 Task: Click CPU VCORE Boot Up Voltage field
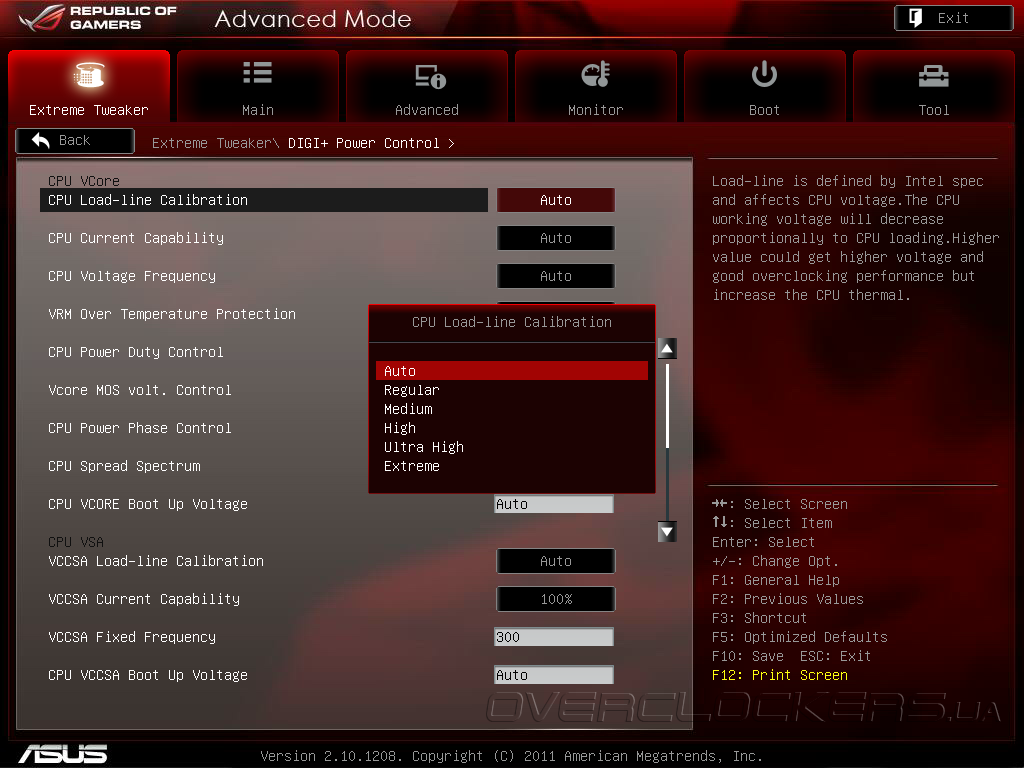[x=554, y=504]
